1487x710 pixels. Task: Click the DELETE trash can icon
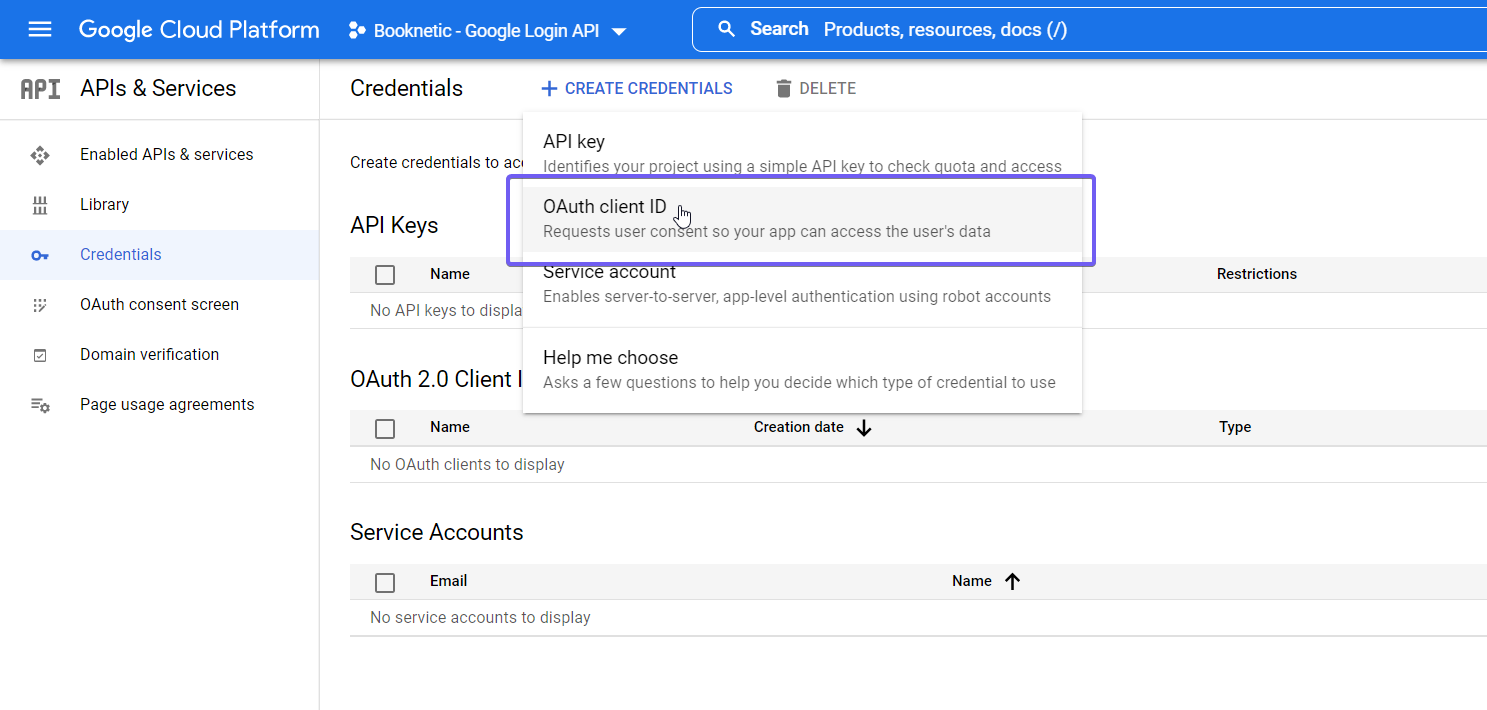pyautogui.click(x=783, y=88)
